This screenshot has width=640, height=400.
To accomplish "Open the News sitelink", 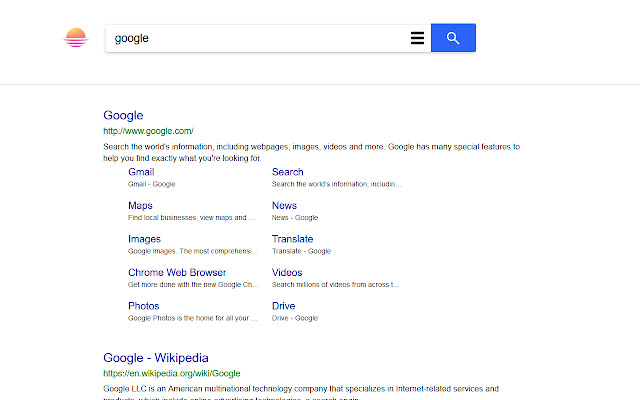I will [284, 206].
